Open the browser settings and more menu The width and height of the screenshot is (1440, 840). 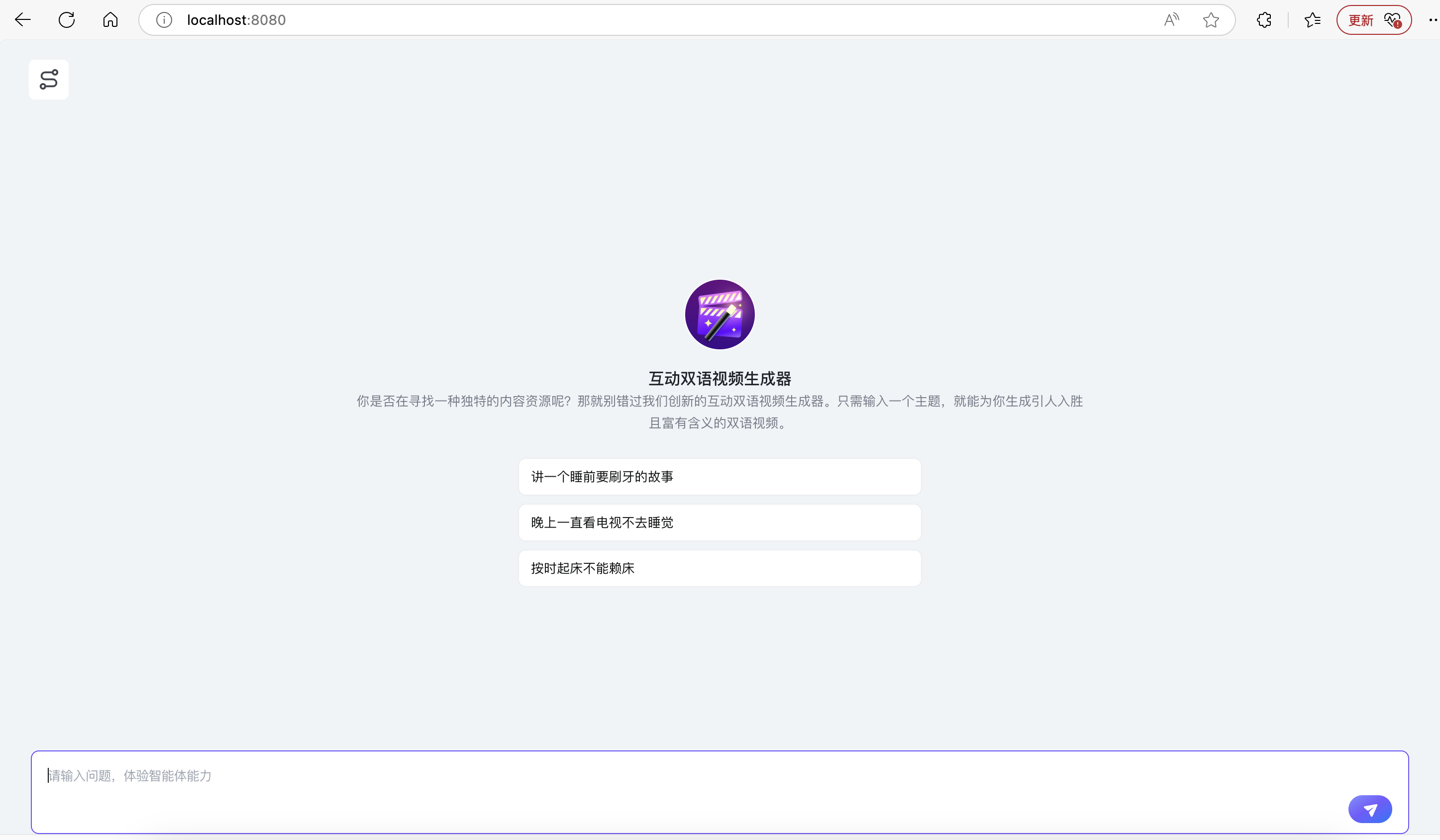tap(1432, 20)
